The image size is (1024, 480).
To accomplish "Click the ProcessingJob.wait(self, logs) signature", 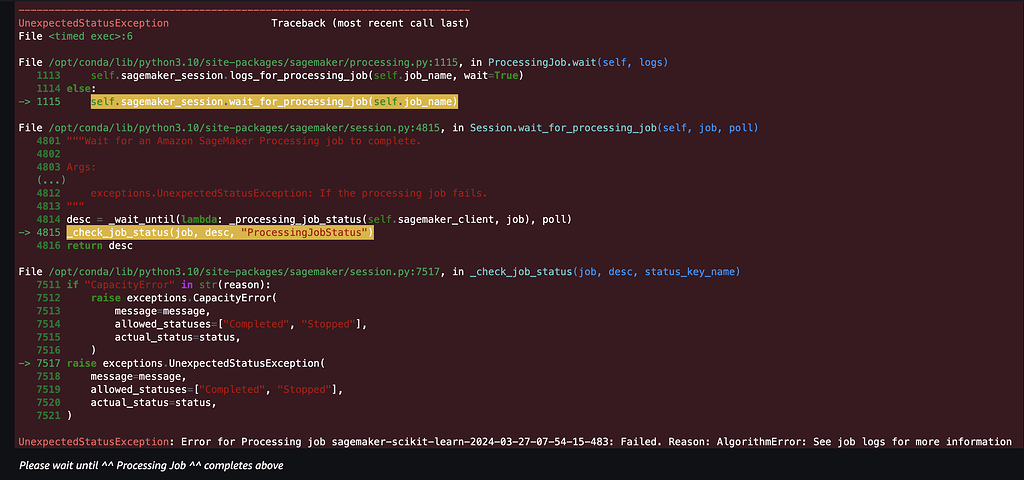I will (577, 63).
